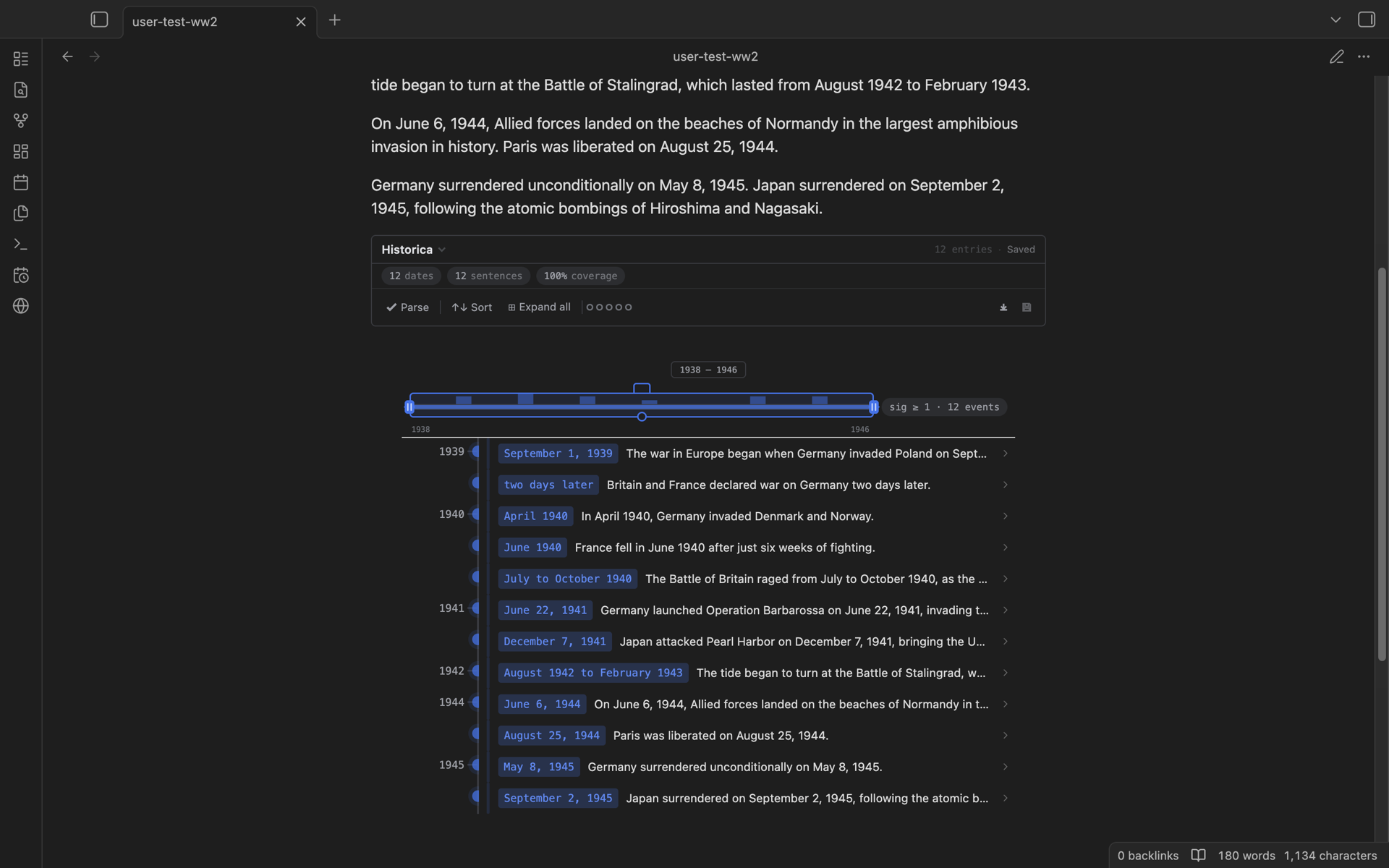Click the round knob below the timeline range bar
This screenshot has width=1389, height=868.
pyautogui.click(x=642, y=417)
